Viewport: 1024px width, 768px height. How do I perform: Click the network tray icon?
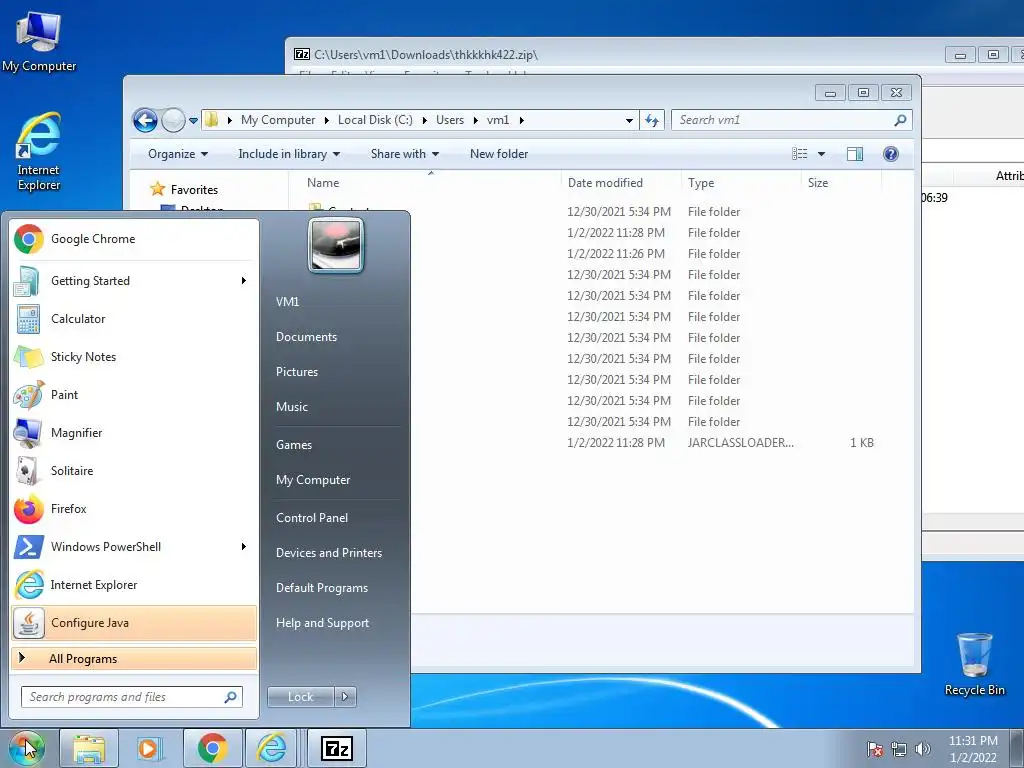pyautogui.click(x=899, y=749)
